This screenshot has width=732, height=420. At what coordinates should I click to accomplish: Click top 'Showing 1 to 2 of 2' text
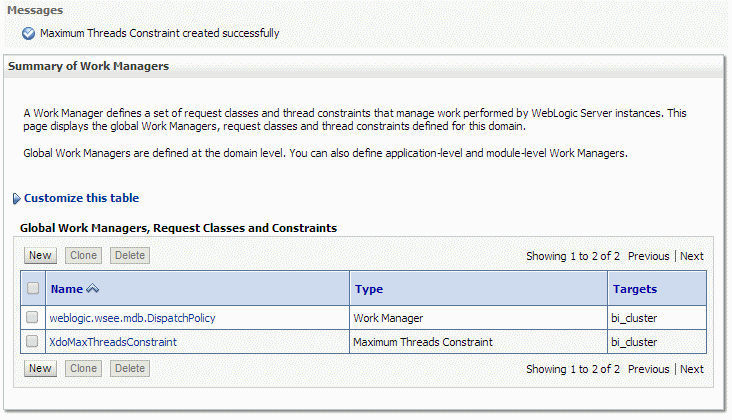[x=573, y=256]
